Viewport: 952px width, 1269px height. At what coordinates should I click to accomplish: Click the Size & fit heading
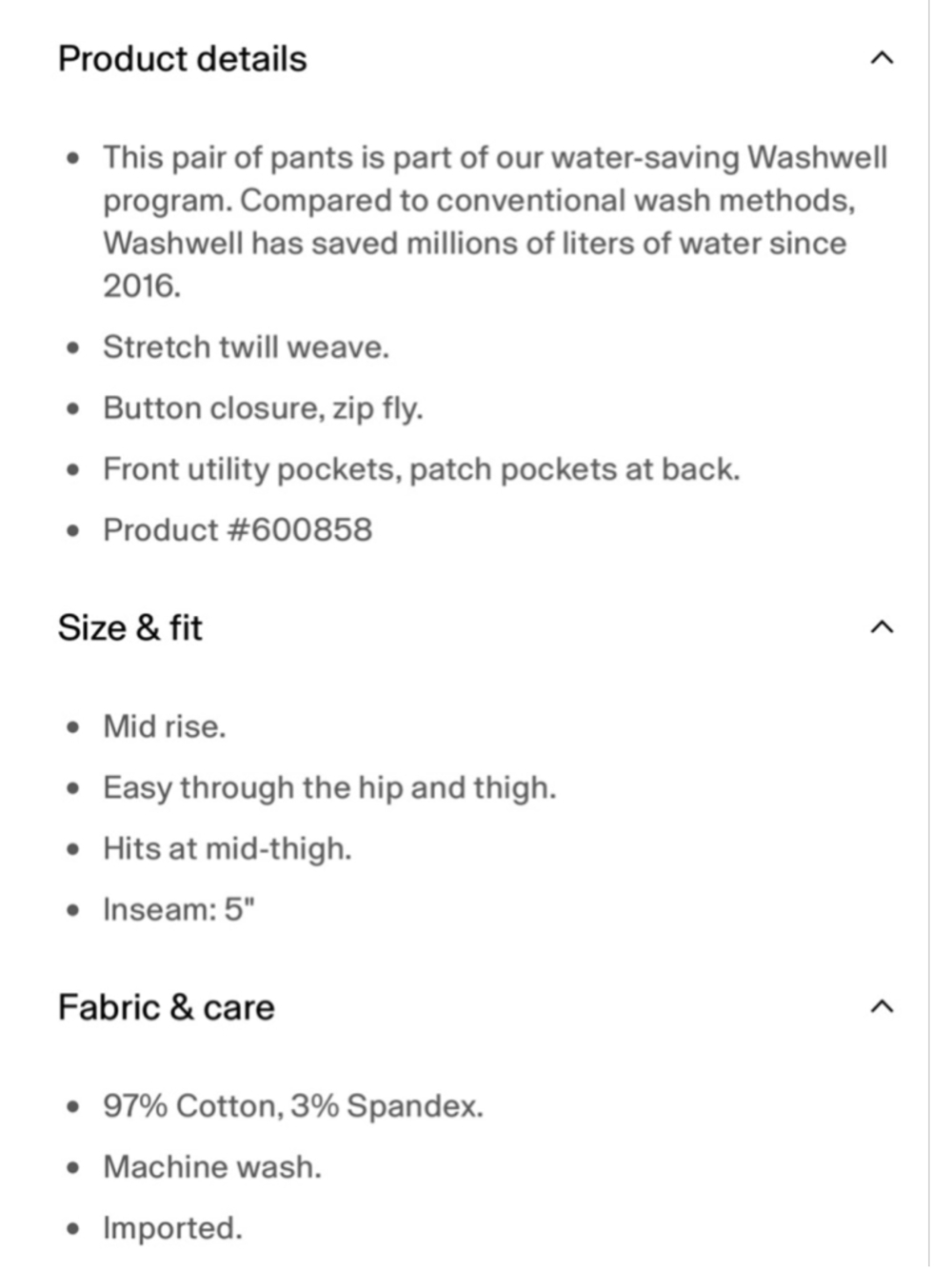[130, 627]
